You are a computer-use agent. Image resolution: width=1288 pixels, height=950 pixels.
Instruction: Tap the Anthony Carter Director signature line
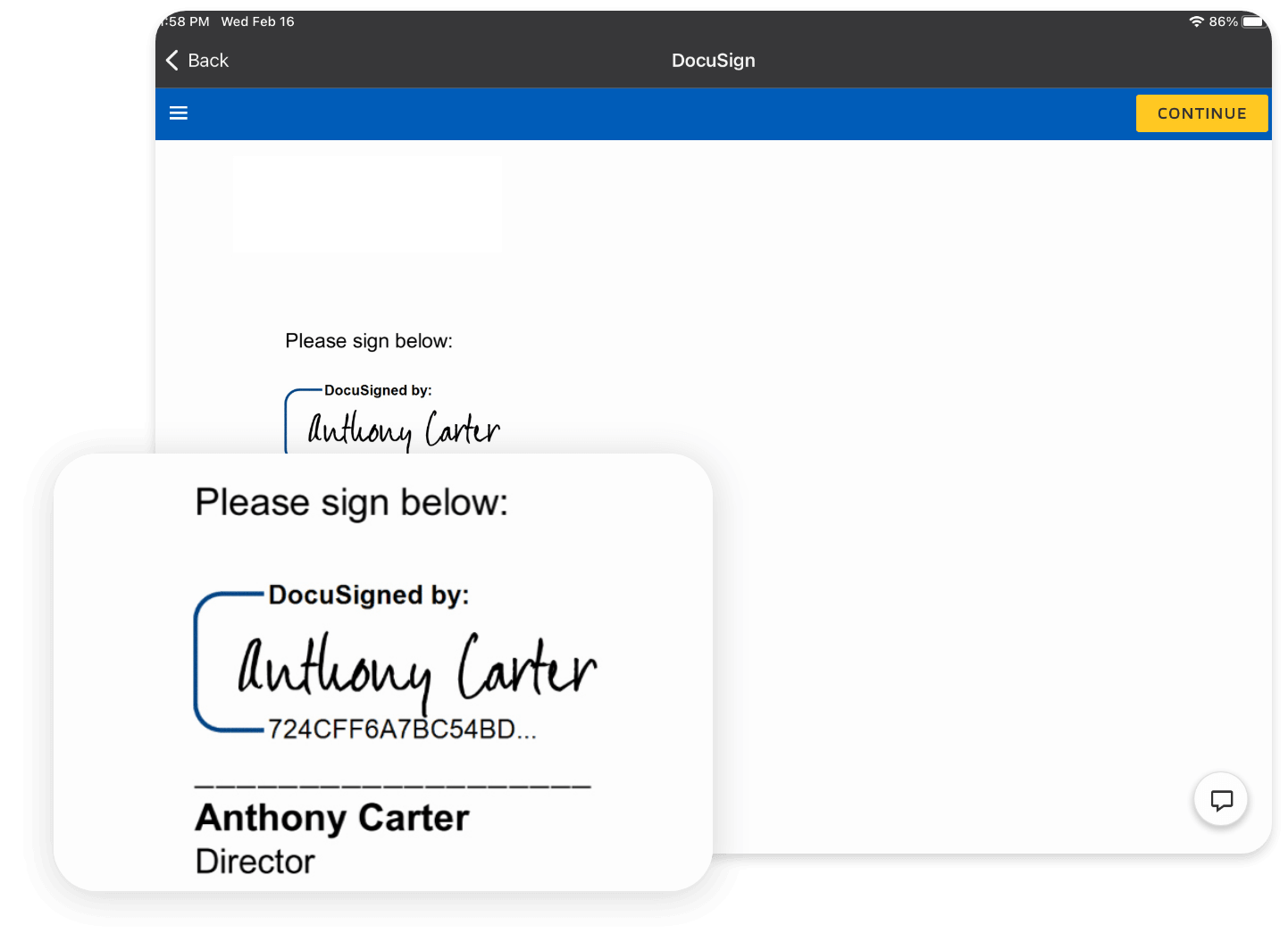pyautogui.click(x=331, y=817)
